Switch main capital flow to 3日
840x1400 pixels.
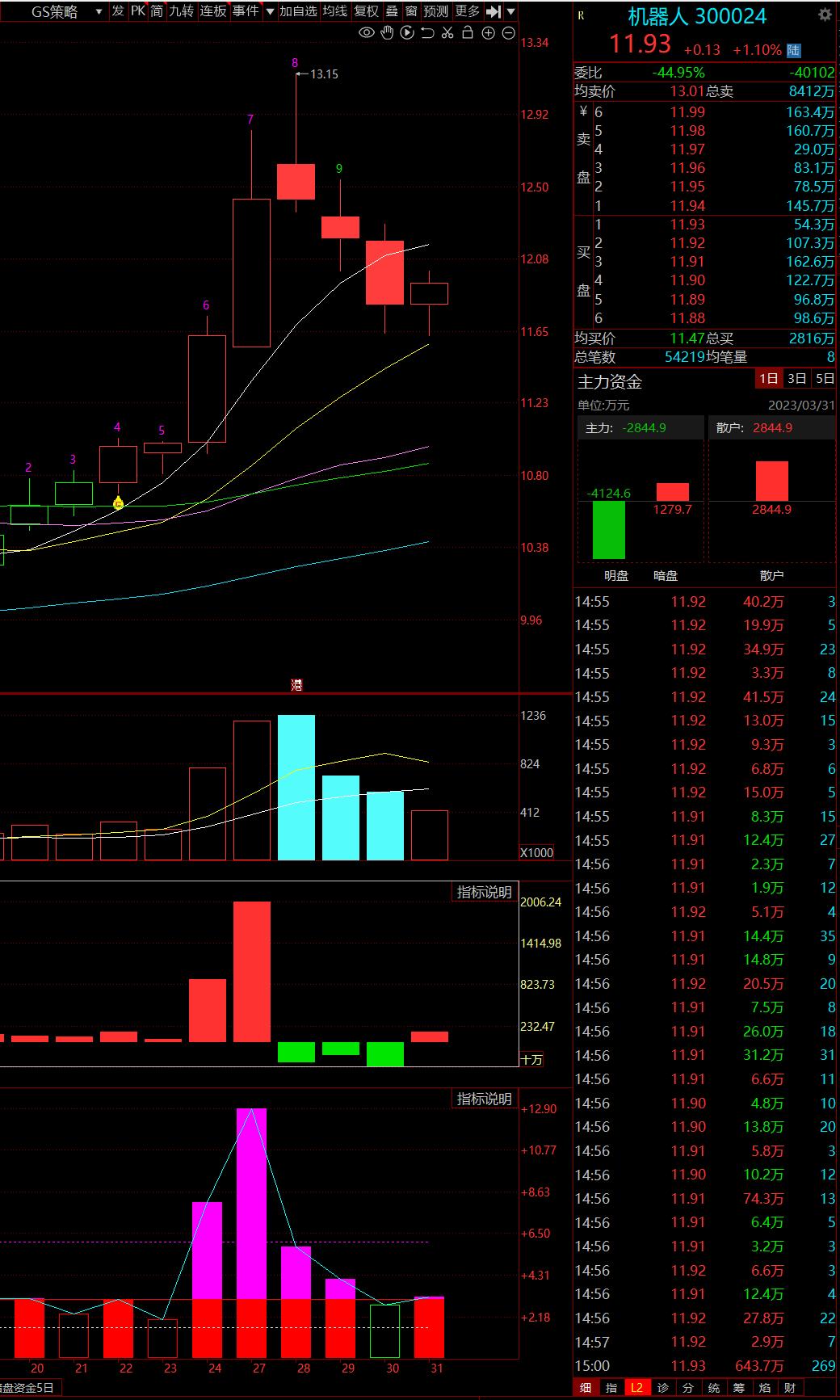pyautogui.click(x=796, y=378)
